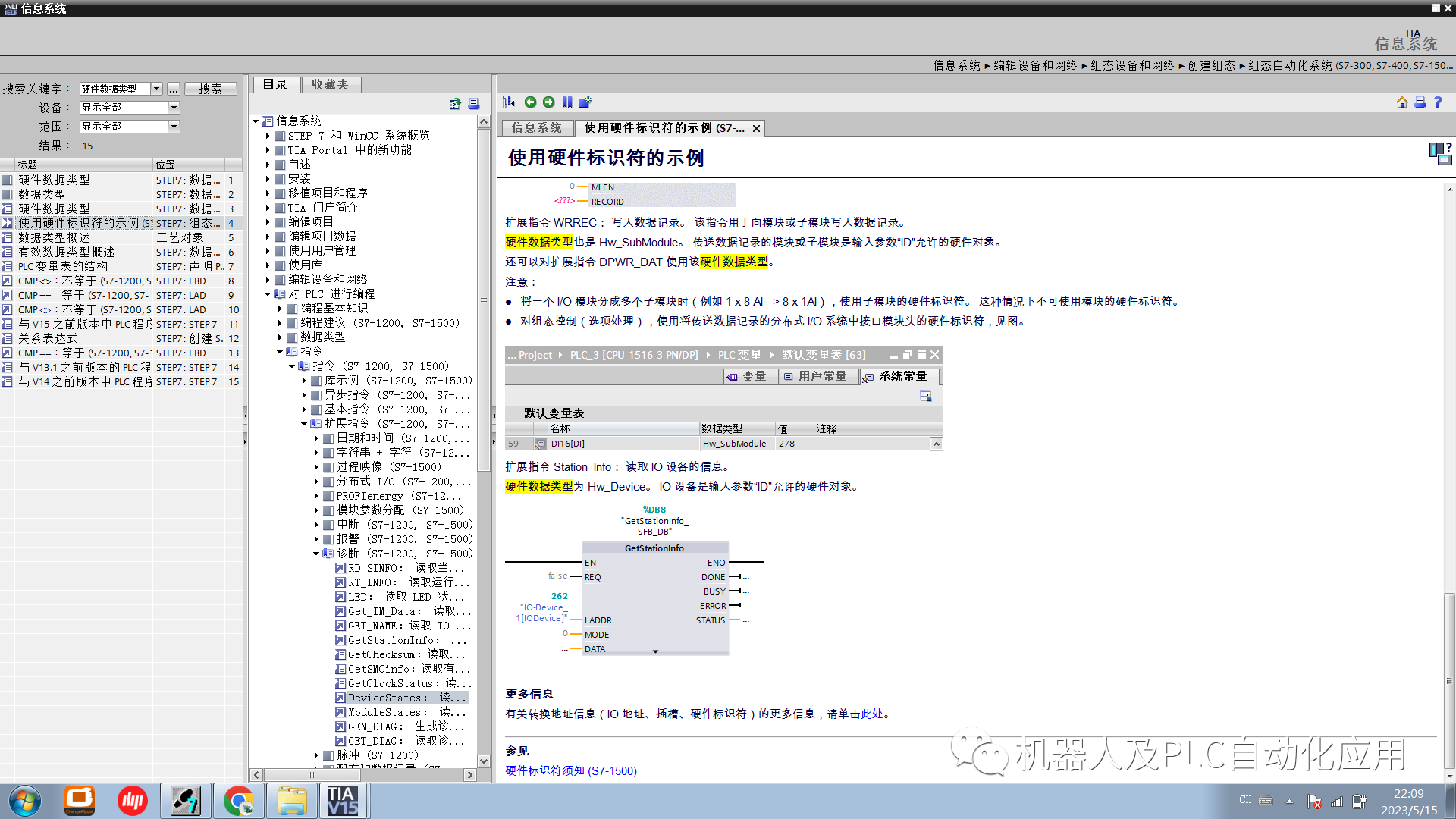Screen dimensions: 1456x819
Task: Click the device validity icon beside title
Action: coord(1439,152)
